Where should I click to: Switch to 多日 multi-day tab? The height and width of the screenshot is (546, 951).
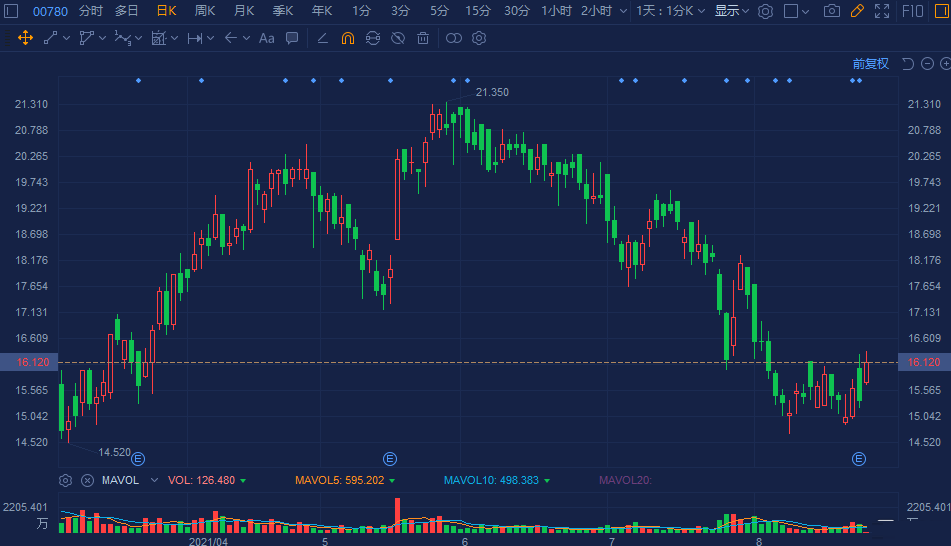click(127, 11)
